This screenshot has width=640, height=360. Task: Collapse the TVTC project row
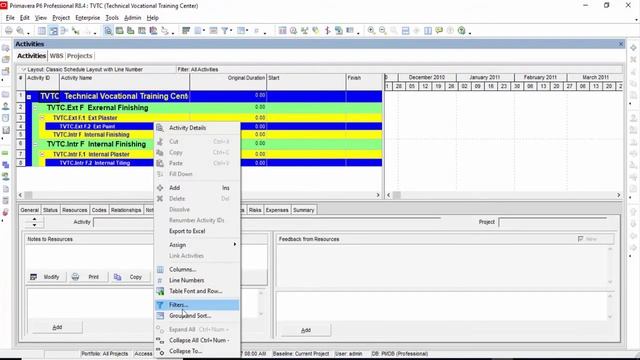29,97
